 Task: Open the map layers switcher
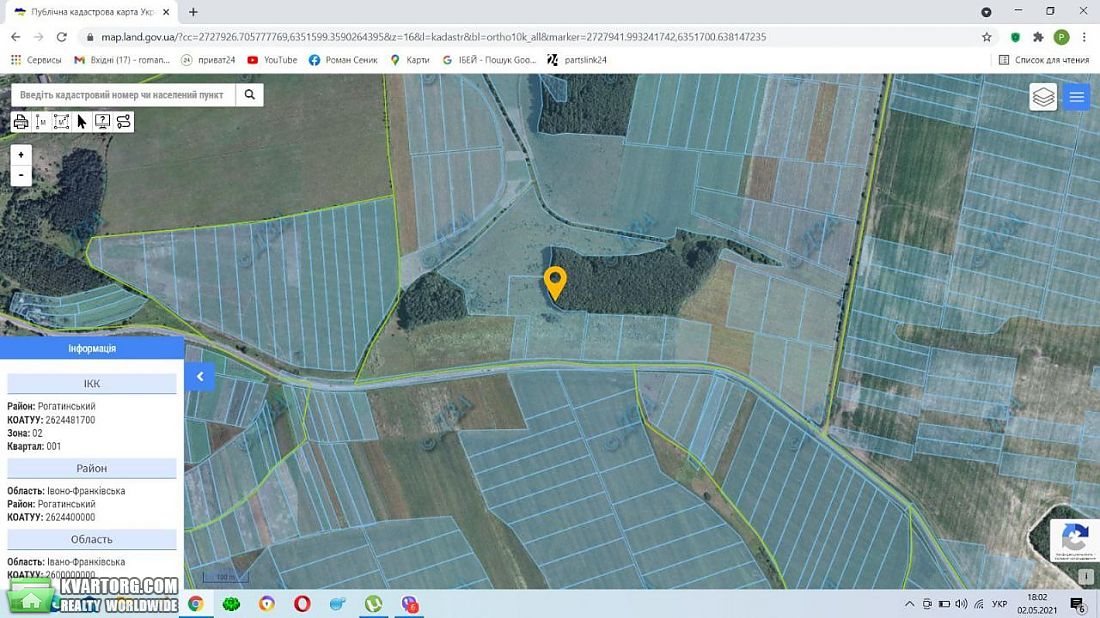1043,98
